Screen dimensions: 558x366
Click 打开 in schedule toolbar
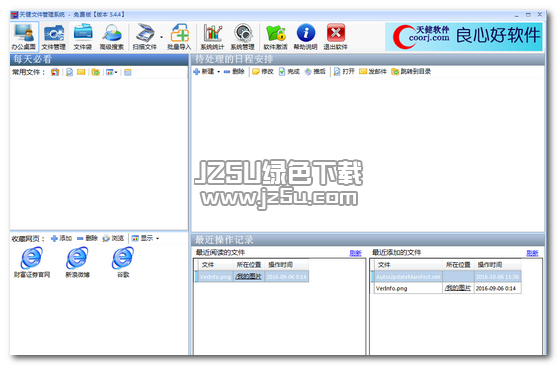344,72
